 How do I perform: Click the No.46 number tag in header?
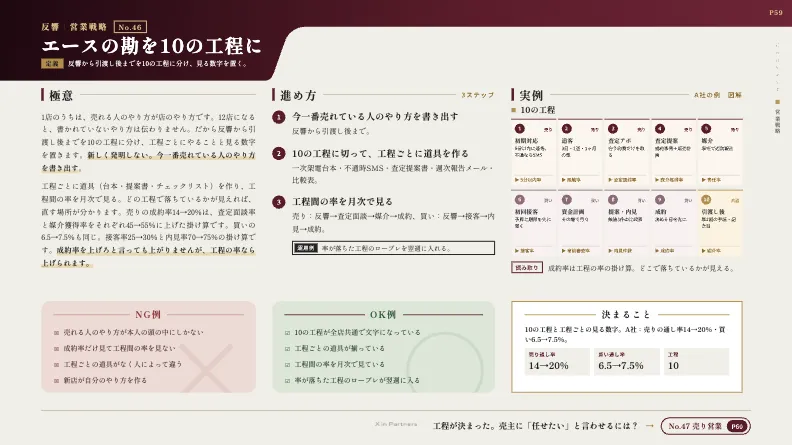point(130,27)
